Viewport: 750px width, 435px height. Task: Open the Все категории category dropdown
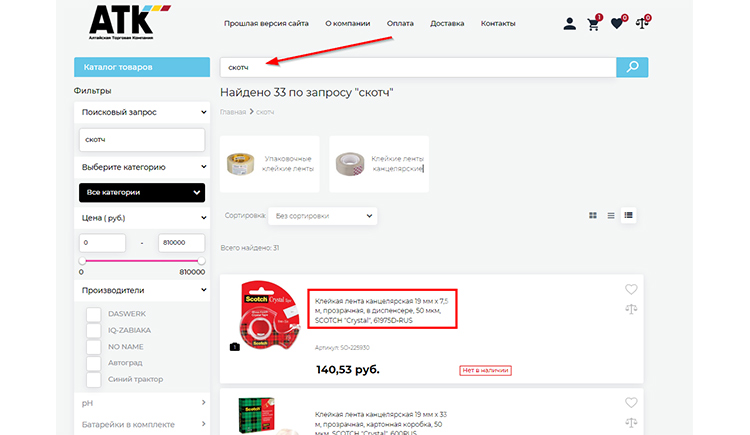(141, 192)
